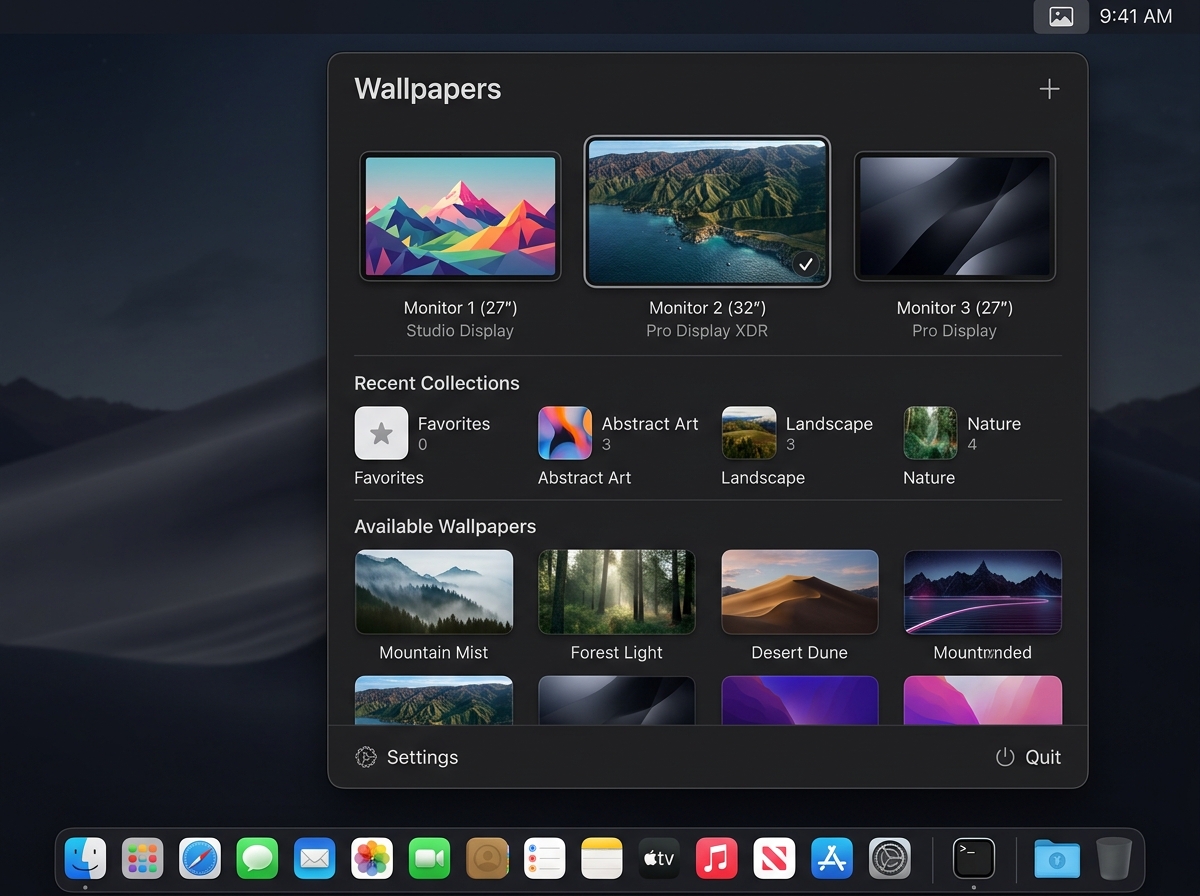This screenshot has width=1200, height=896.
Task: Open Contacts from the dock
Action: point(487,858)
